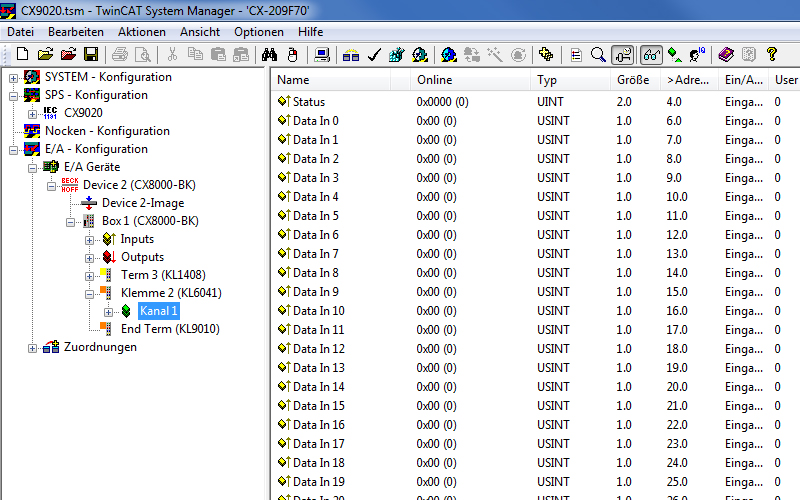Open the Aktionen menu
The height and width of the screenshot is (500, 800).
point(142,32)
